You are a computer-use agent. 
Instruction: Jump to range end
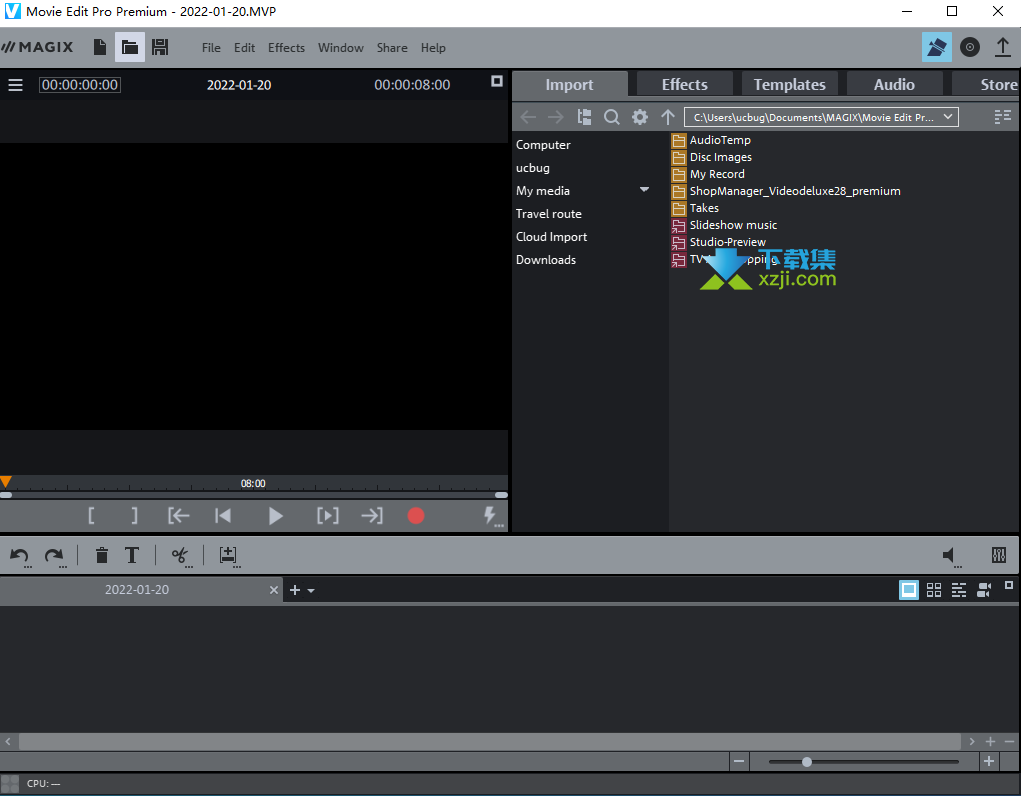click(372, 516)
